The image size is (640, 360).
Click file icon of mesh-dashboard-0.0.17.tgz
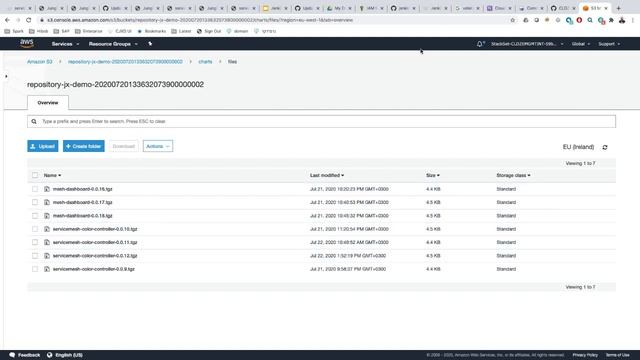click(47, 202)
